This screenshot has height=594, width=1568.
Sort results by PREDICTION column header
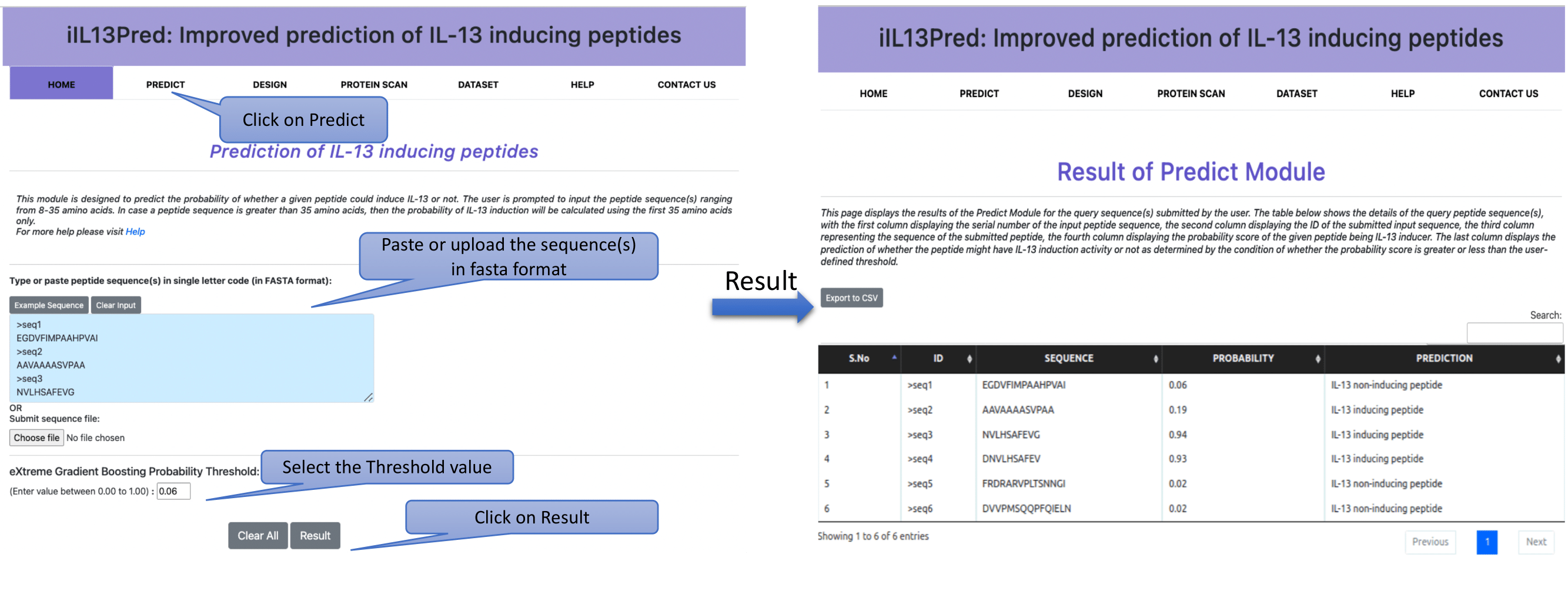pos(1443,359)
